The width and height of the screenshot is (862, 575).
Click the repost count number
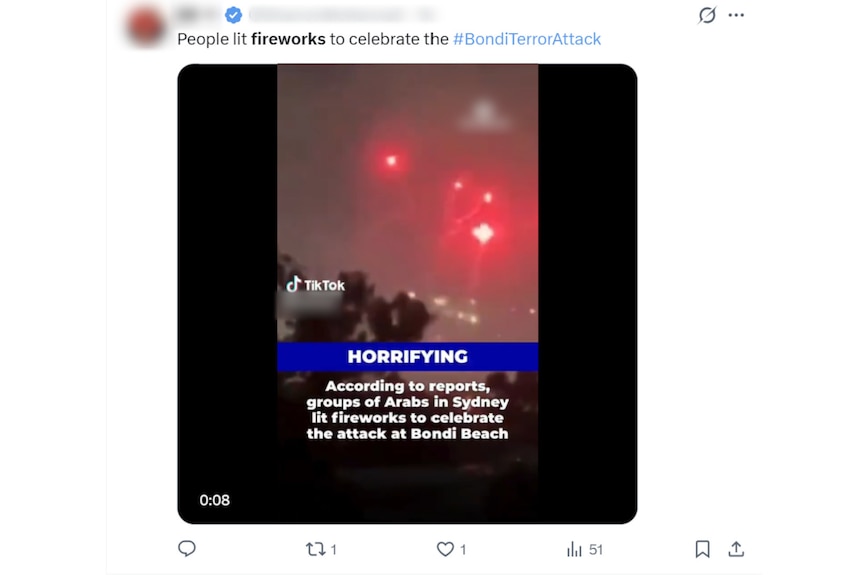pyautogui.click(x=334, y=549)
